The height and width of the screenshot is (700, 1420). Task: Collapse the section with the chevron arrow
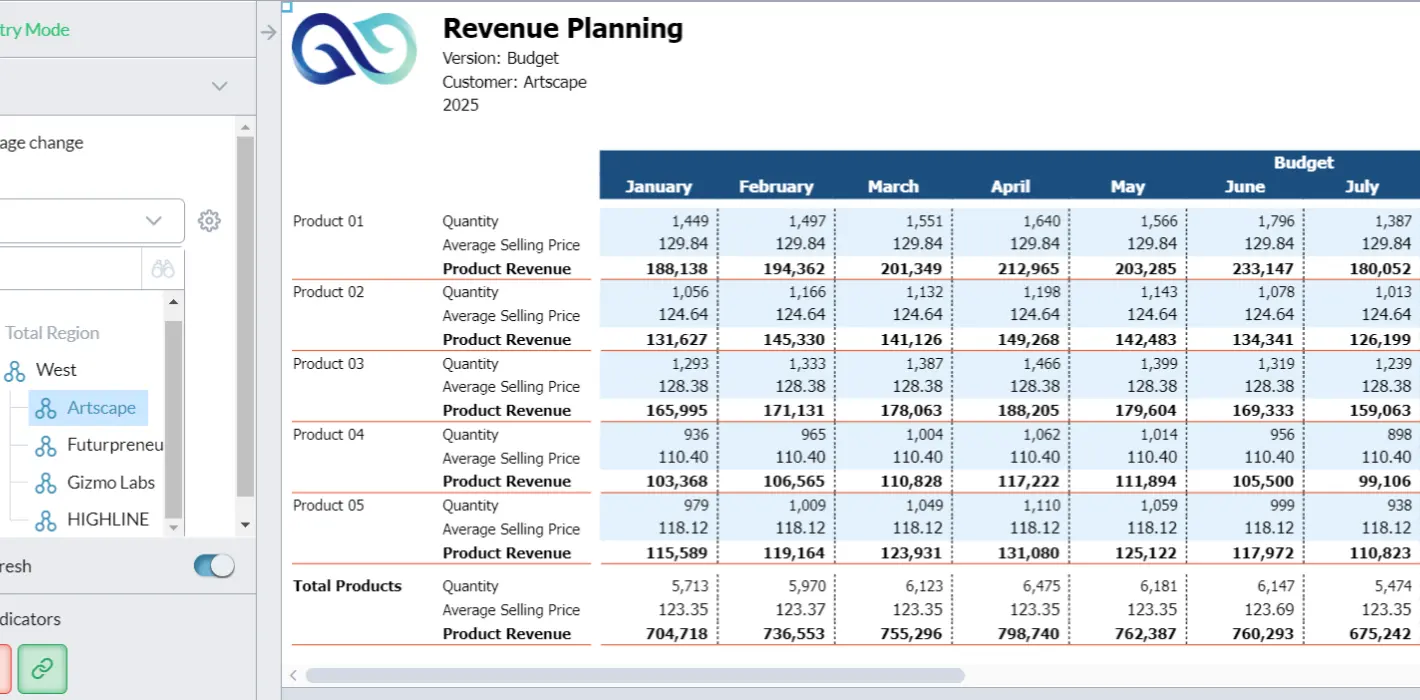pyautogui.click(x=220, y=86)
